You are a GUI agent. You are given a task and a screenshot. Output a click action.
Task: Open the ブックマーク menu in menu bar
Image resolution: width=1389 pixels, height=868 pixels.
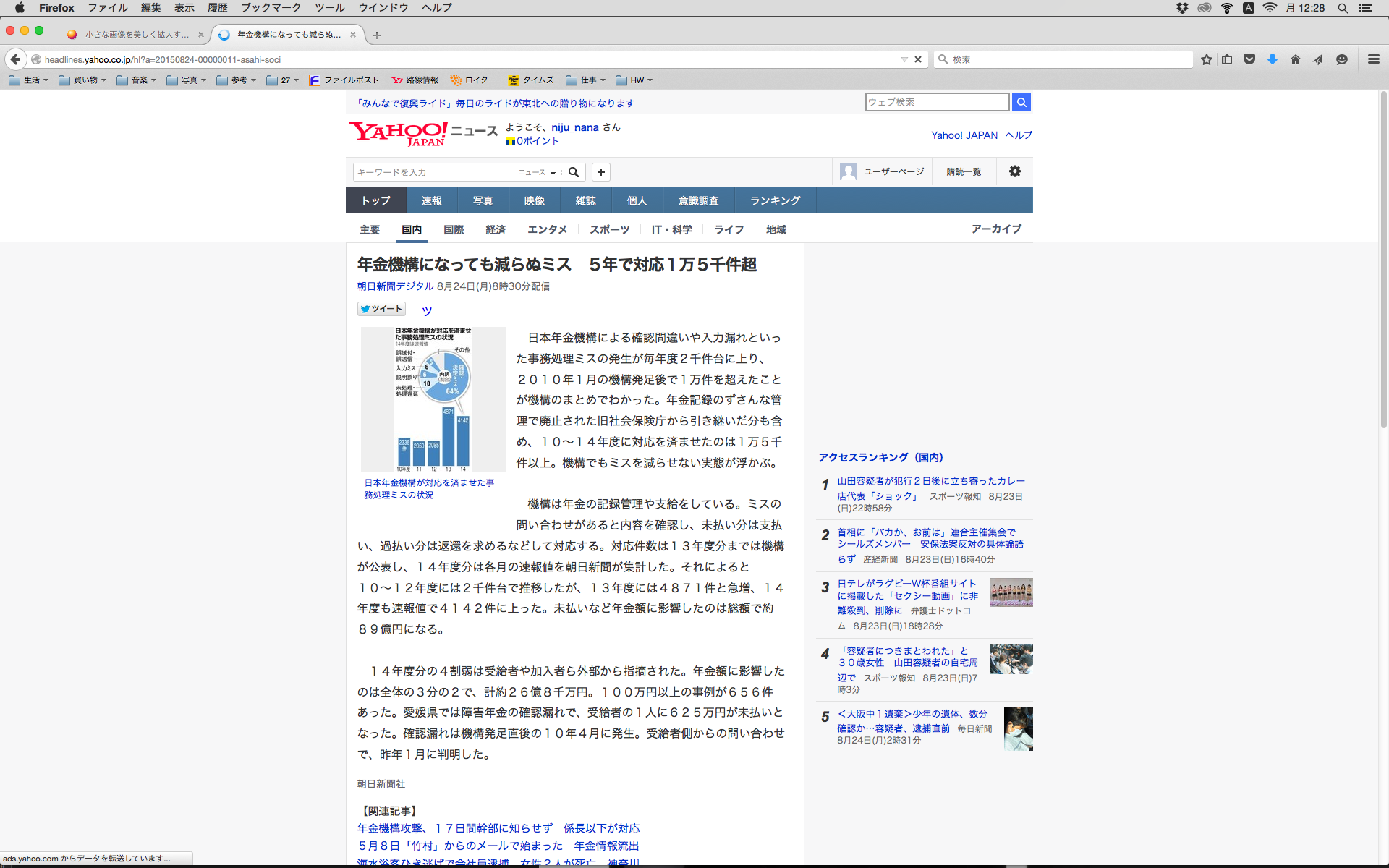point(271,8)
